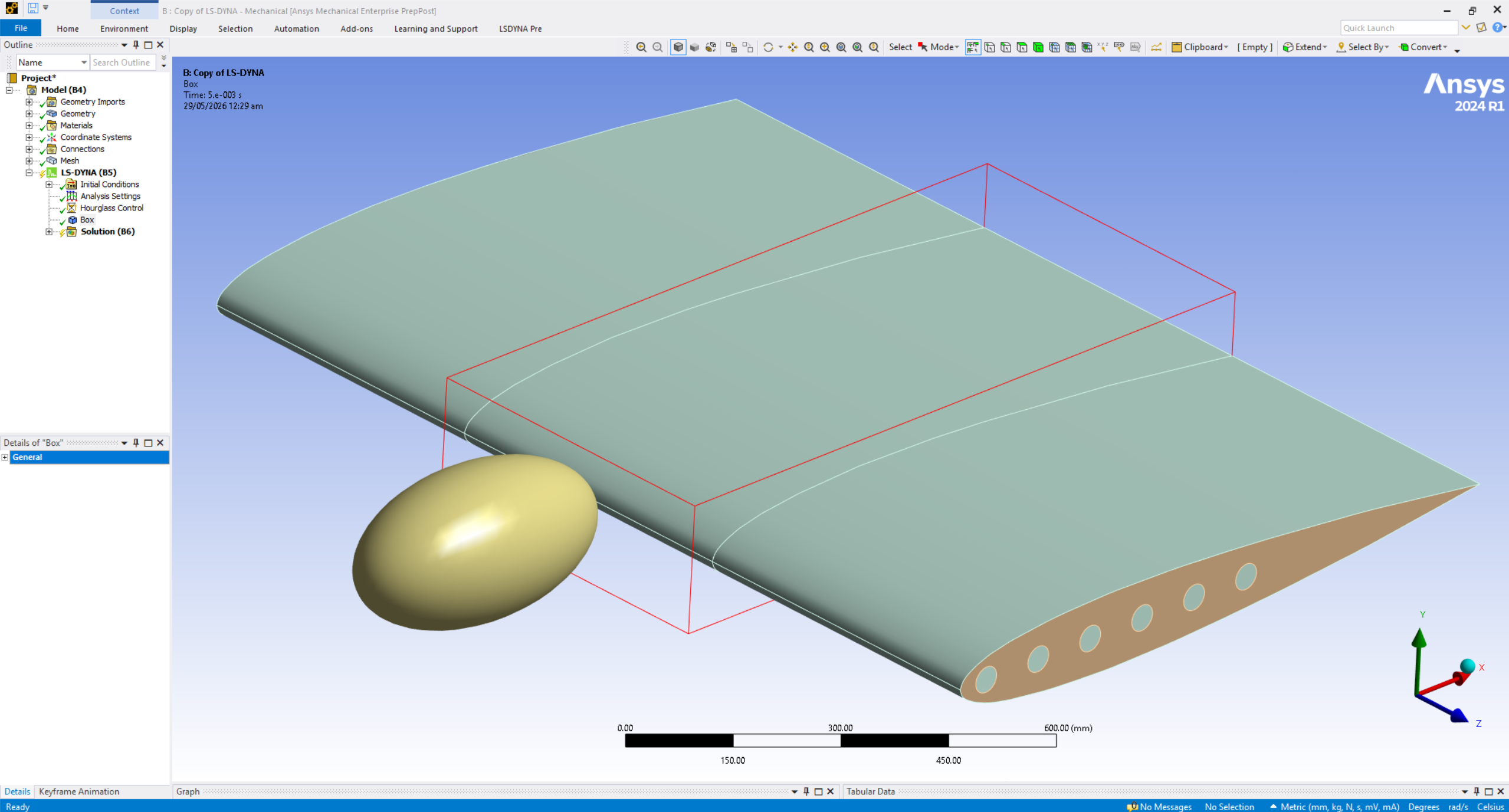Click the Search Outline field
The width and height of the screenshot is (1509, 812).
[123, 63]
